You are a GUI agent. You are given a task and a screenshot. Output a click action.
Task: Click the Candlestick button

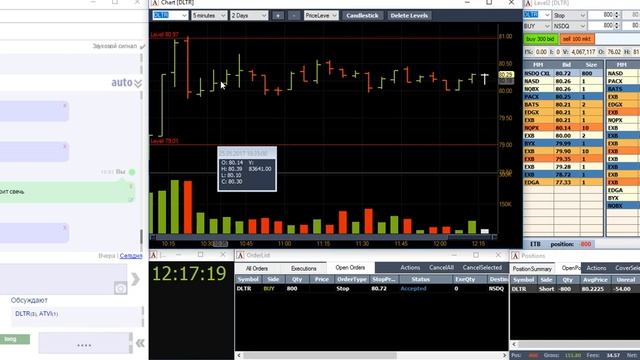tap(362, 16)
